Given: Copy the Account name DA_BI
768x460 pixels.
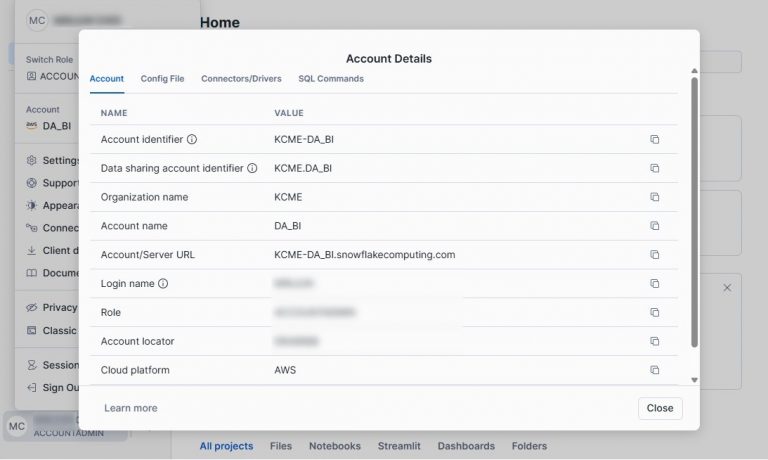Looking at the screenshot, I should (655, 226).
